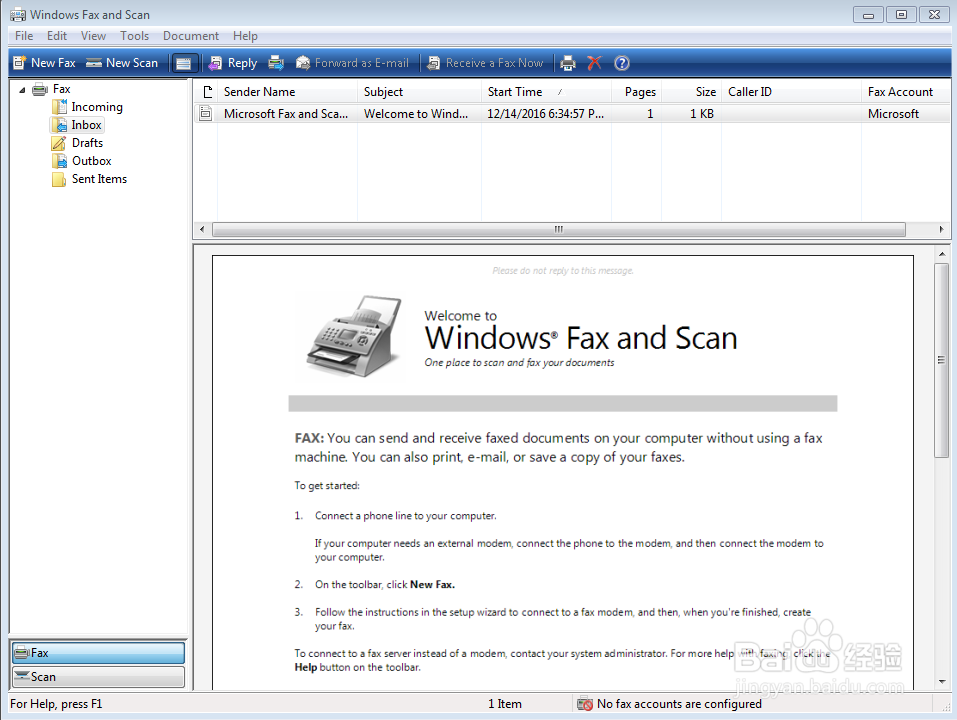Click the 'Microsoft' fax account cell

tap(893, 113)
